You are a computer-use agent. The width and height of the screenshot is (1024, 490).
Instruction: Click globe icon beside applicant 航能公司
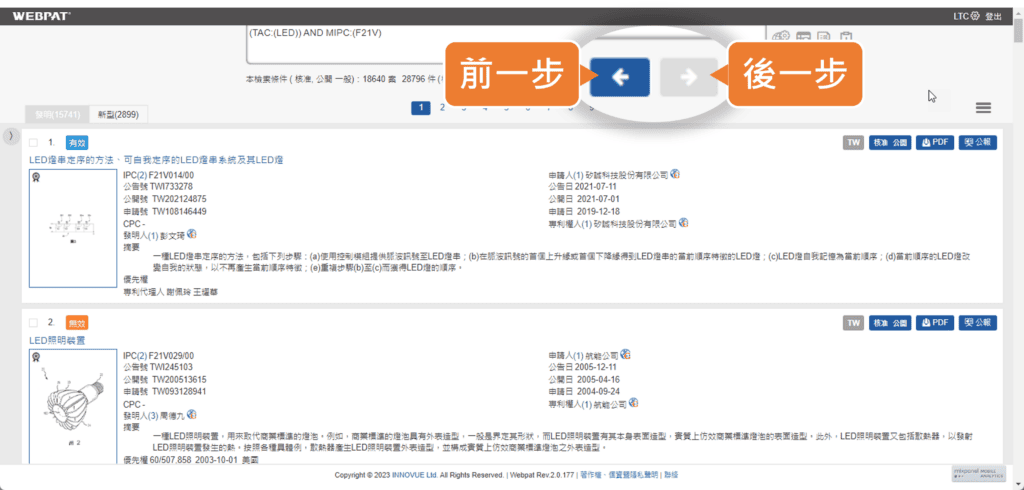pos(625,354)
